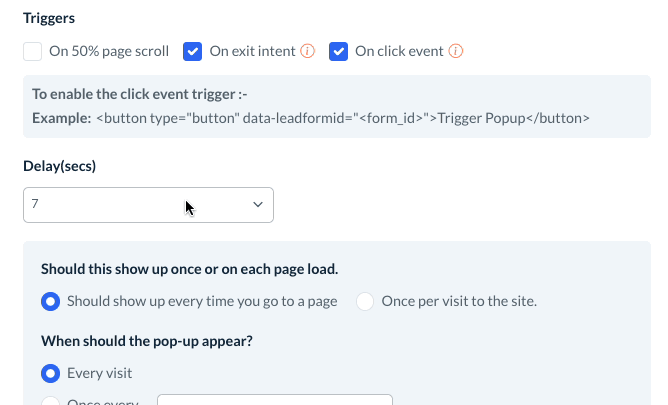Select 'Should show up every time' radio button
Image resolution: width=668 pixels, height=405 pixels.
50,301
